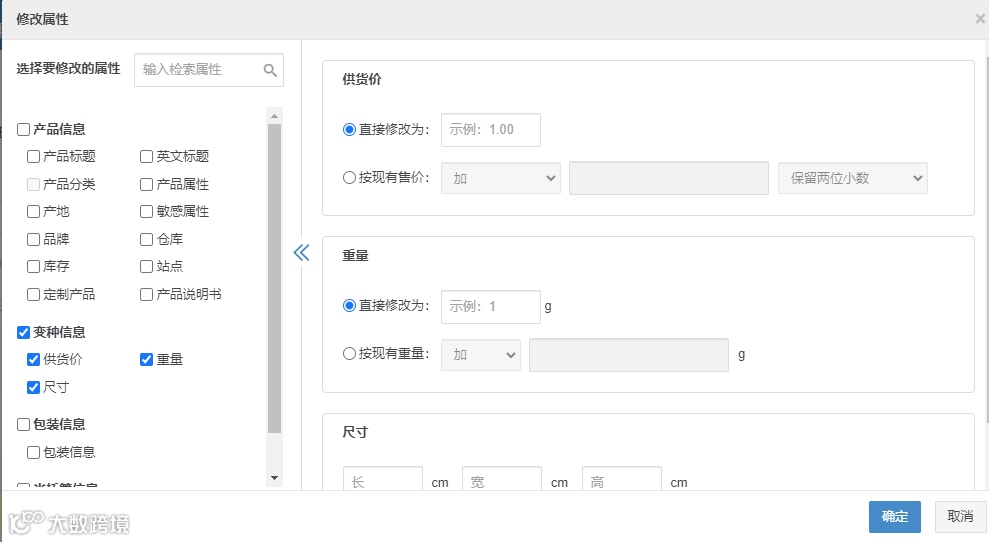
Task: Click the attribute list scrollbar thumb
Action: (275, 280)
